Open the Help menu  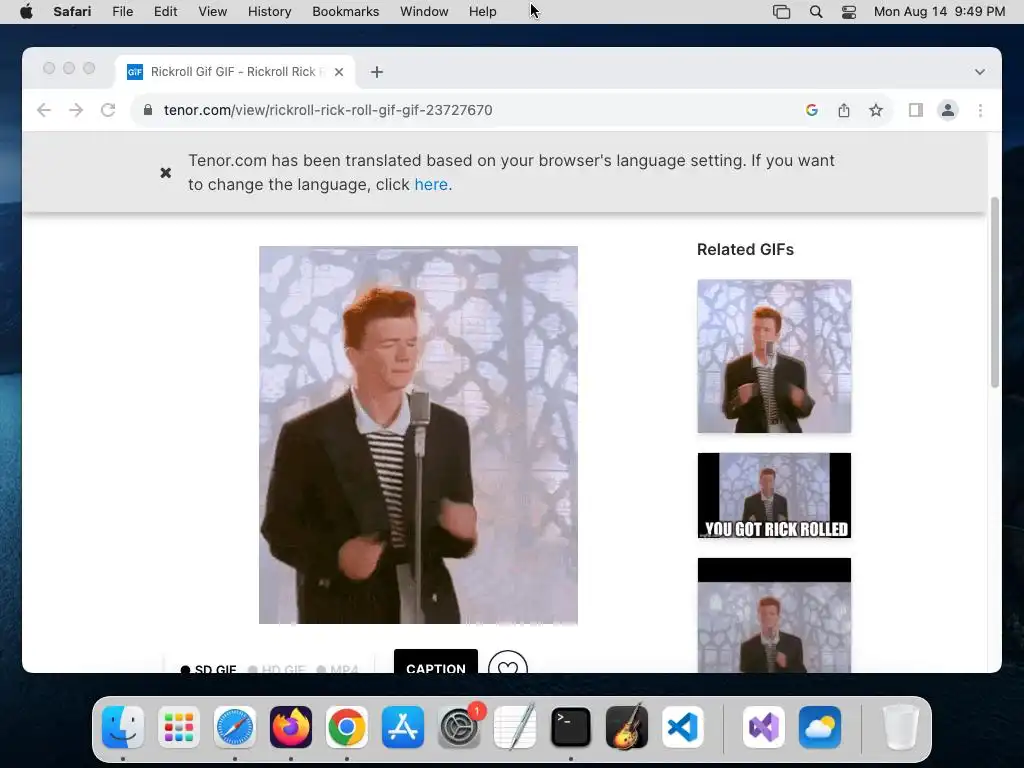pyautogui.click(x=483, y=12)
